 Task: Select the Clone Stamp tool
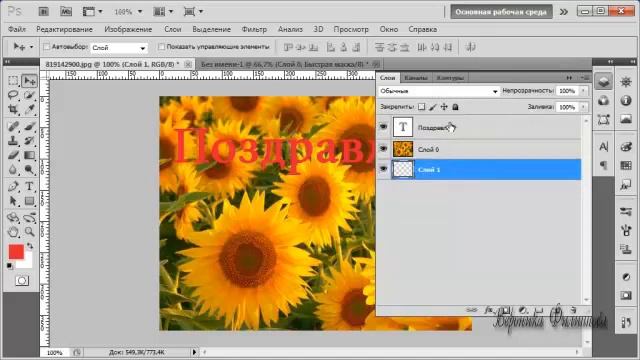coord(13,141)
